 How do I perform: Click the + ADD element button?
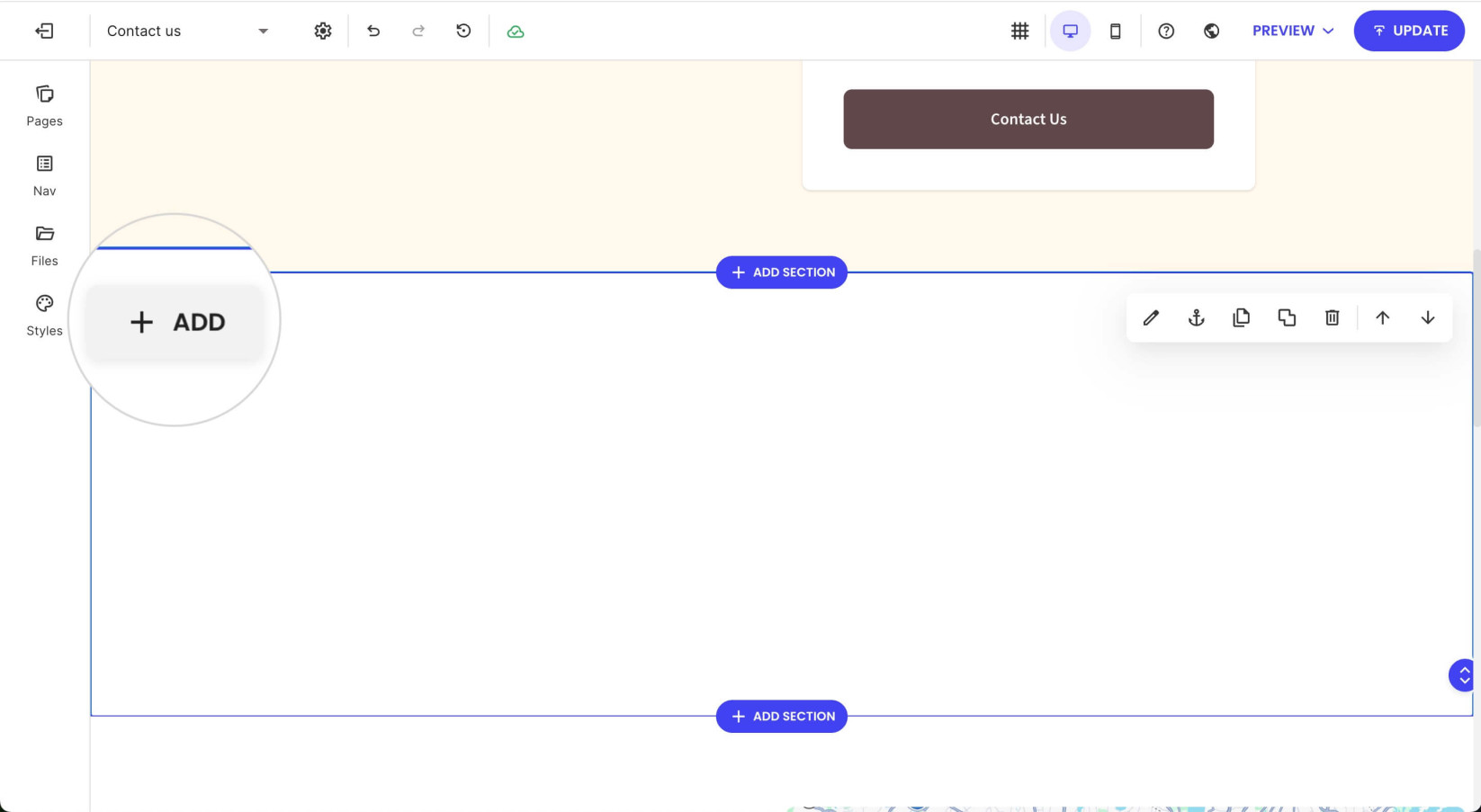[x=176, y=322]
